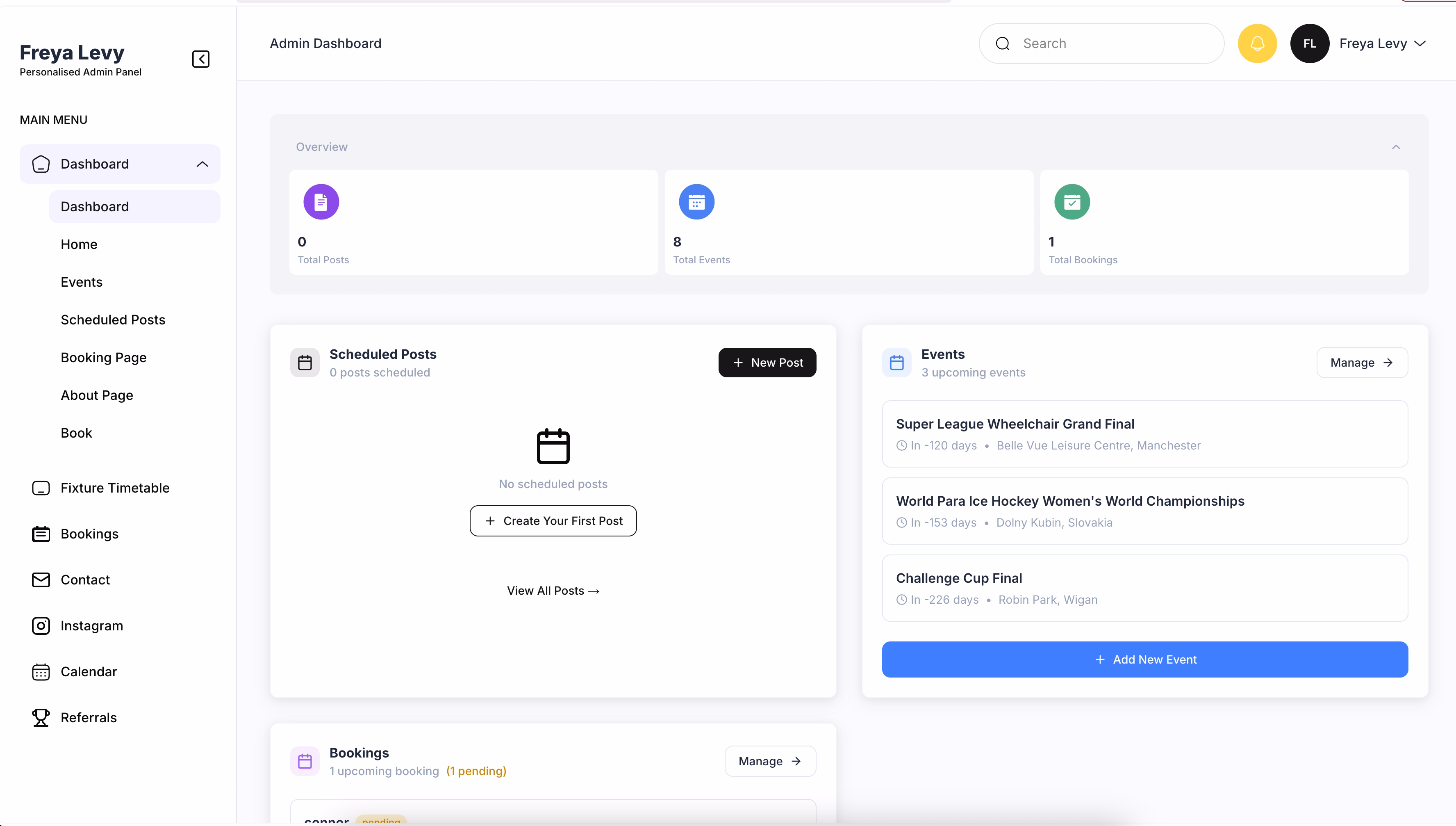
Task: Open Fixture Timetable in sidebar
Action: 114,488
